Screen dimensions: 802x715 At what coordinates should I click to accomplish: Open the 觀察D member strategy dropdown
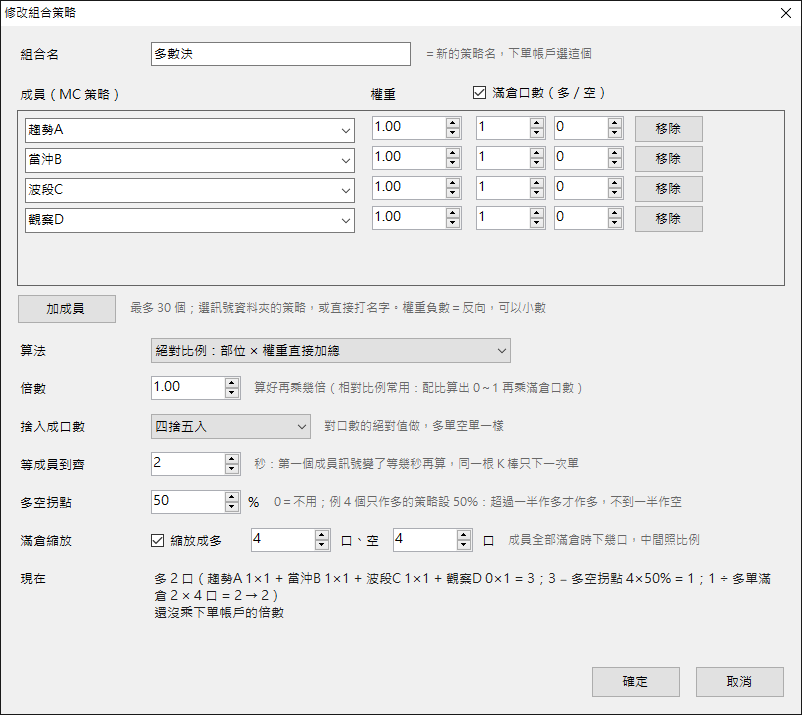click(190, 220)
